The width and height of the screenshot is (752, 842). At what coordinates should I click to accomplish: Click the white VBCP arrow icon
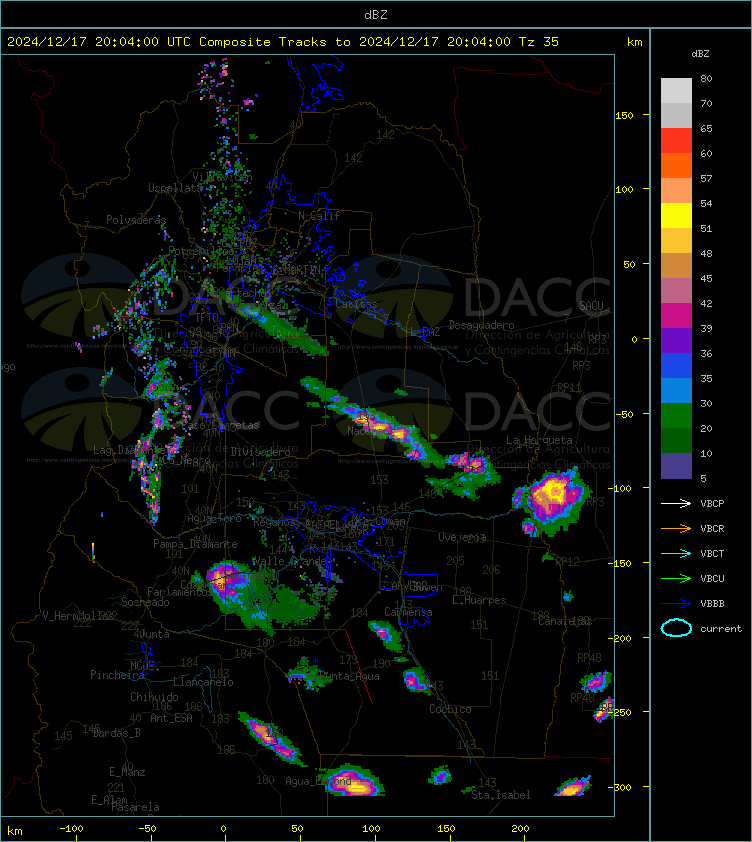pos(676,503)
